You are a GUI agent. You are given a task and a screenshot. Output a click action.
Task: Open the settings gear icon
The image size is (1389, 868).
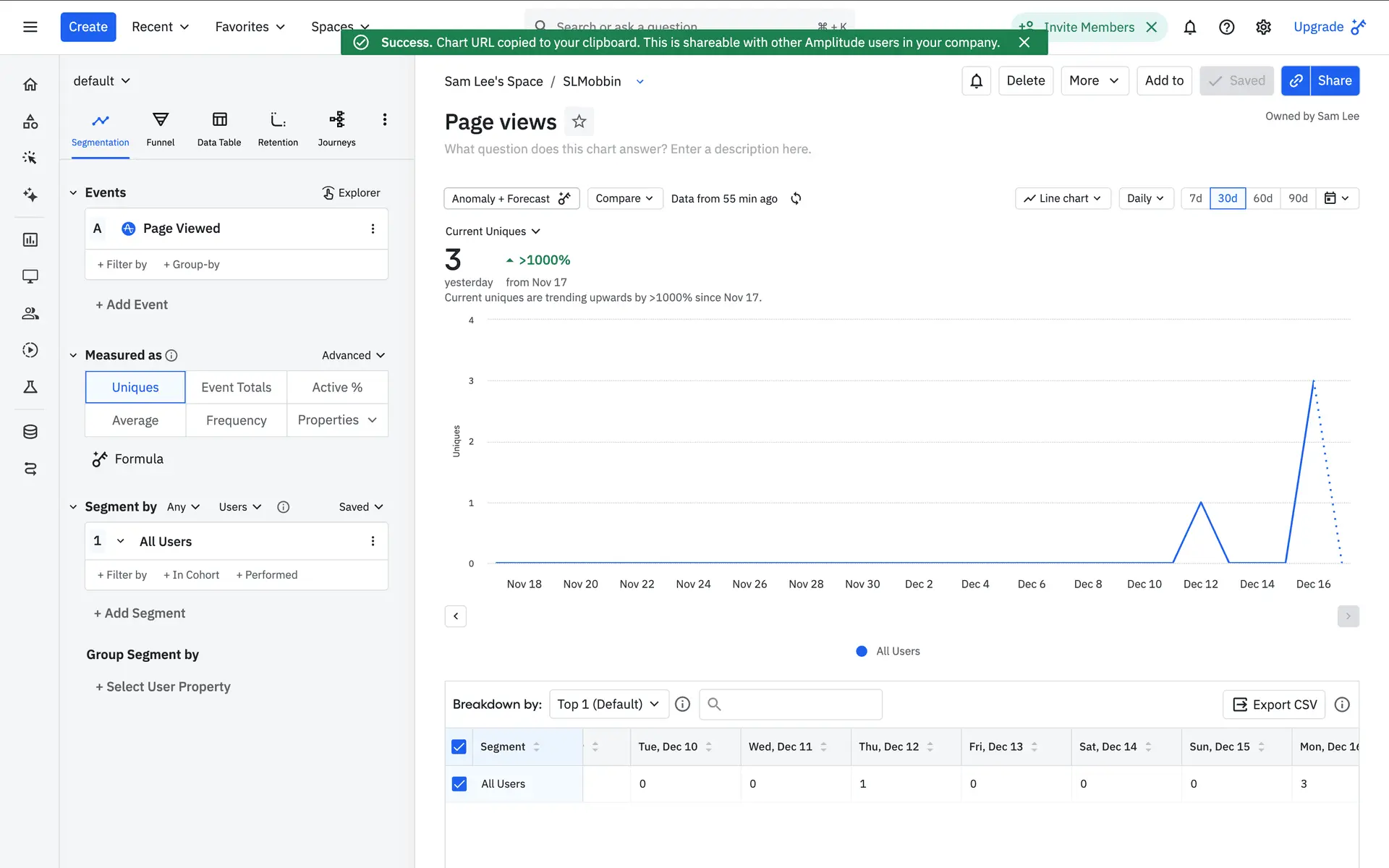(1263, 27)
